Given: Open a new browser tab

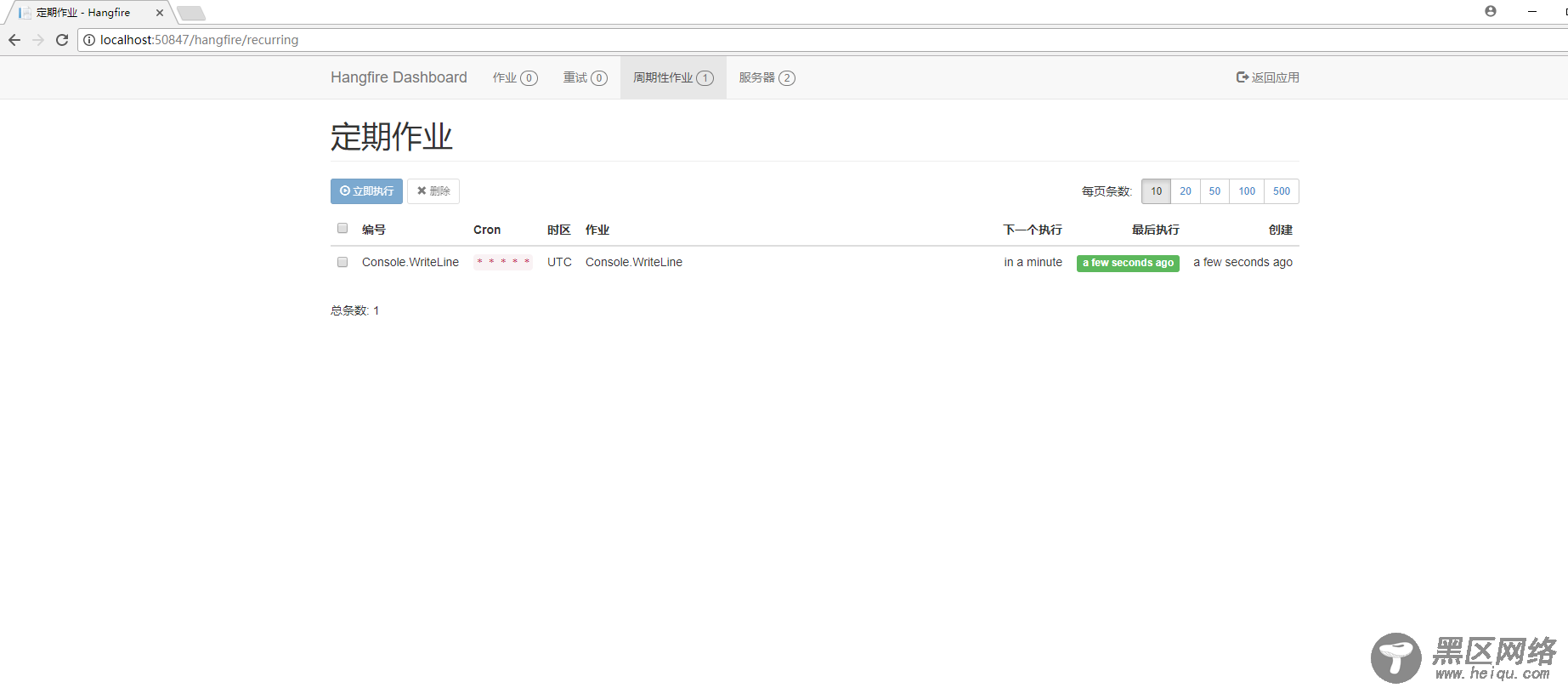Looking at the screenshot, I should (x=191, y=13).
